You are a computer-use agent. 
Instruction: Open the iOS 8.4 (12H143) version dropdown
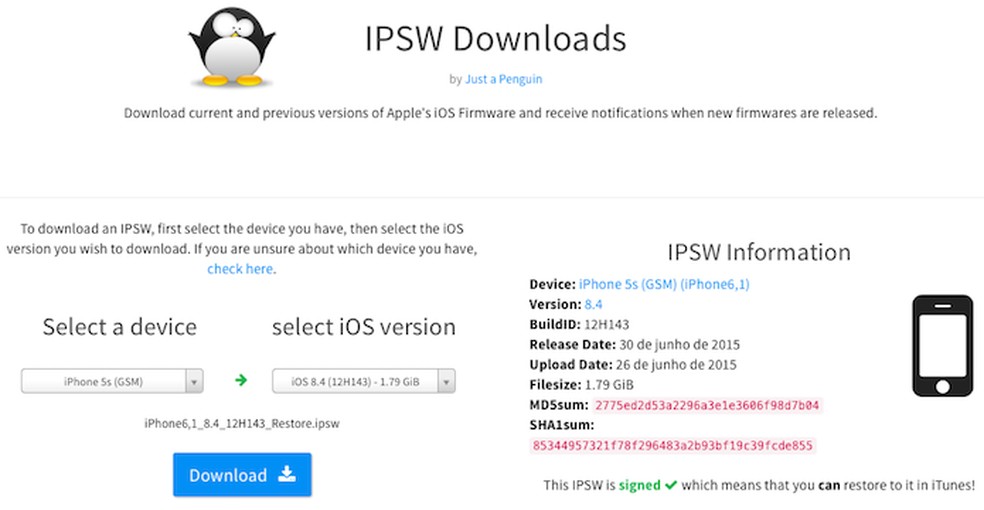[x=363, y=381]
